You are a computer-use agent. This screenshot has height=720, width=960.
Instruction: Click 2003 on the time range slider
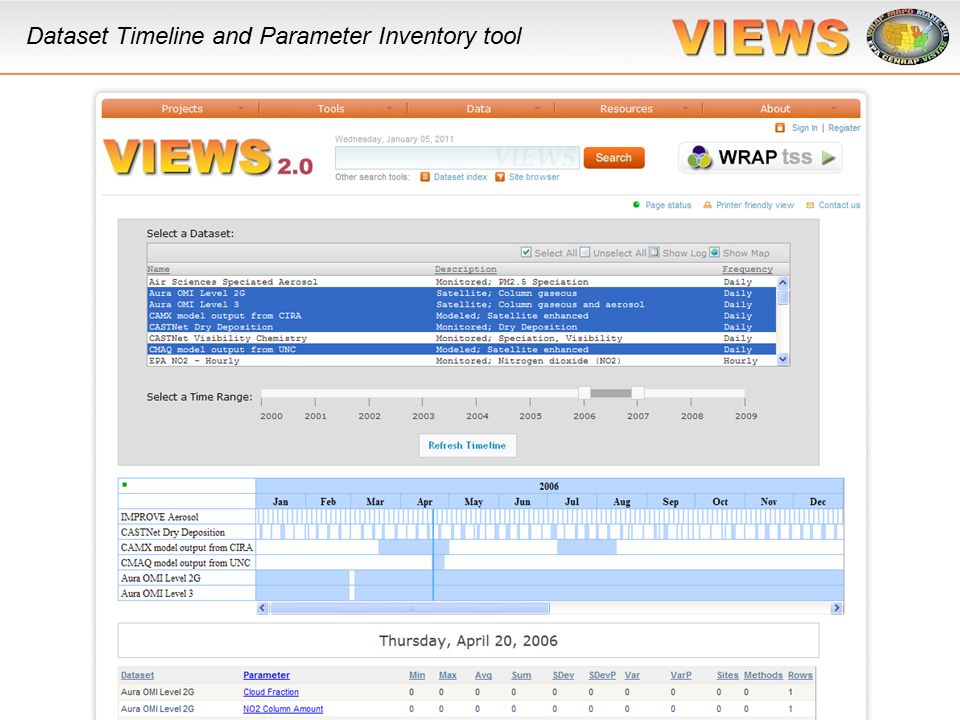click(423, 416)
